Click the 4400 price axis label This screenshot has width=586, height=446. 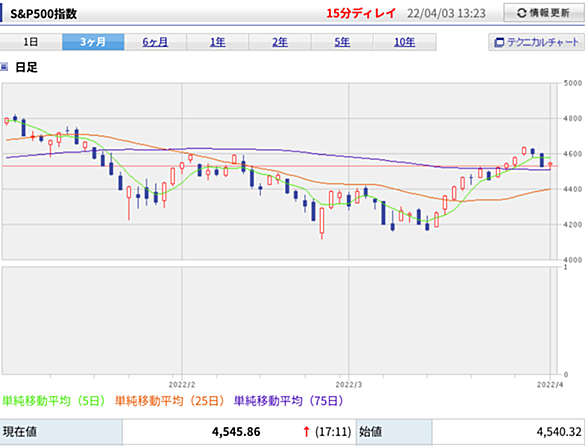[x=573, y=189]
